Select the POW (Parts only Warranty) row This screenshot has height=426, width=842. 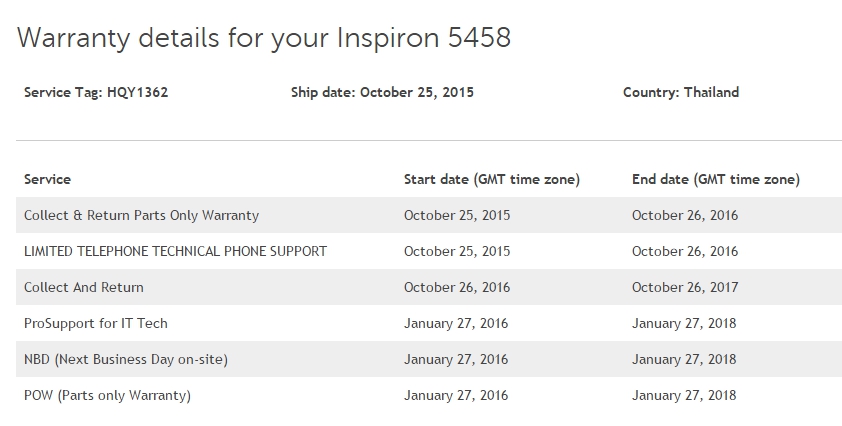tap(107, 395)
